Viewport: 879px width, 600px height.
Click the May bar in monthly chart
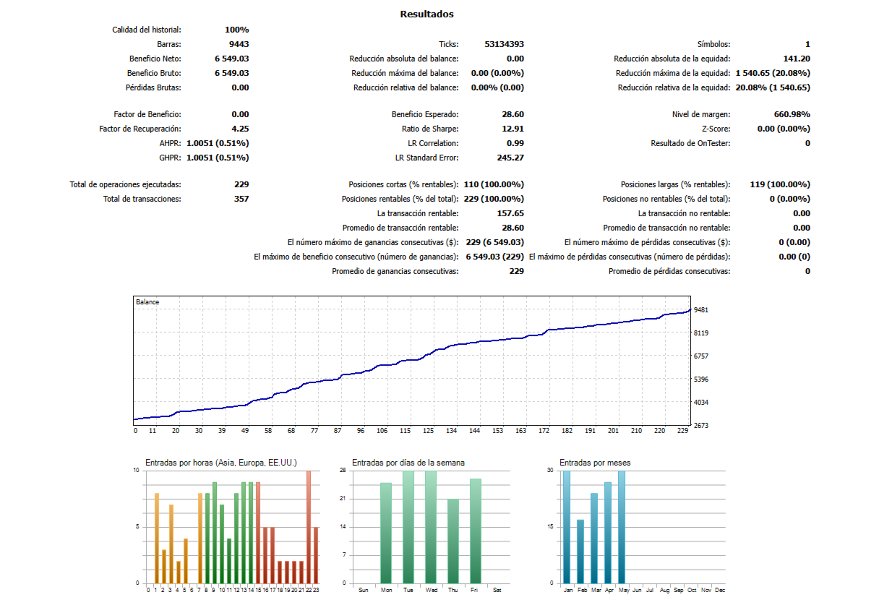coord(621,527)
